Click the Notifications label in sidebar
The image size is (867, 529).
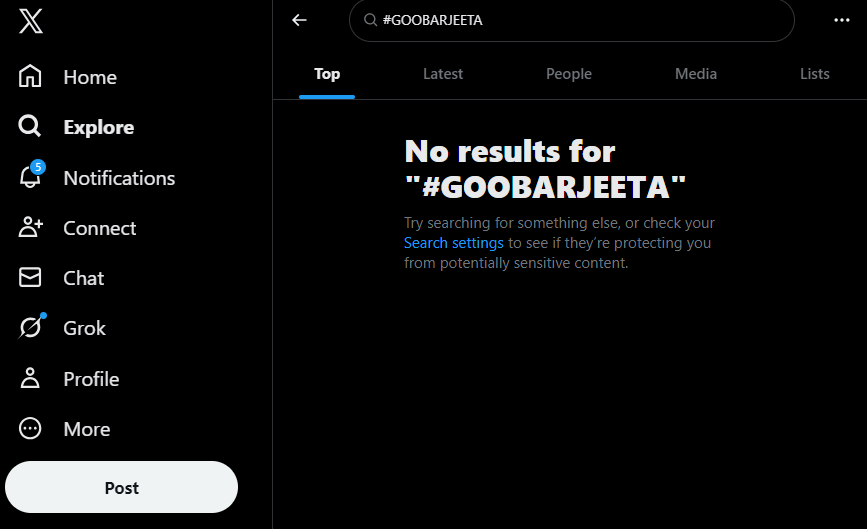tap(119, 178)
